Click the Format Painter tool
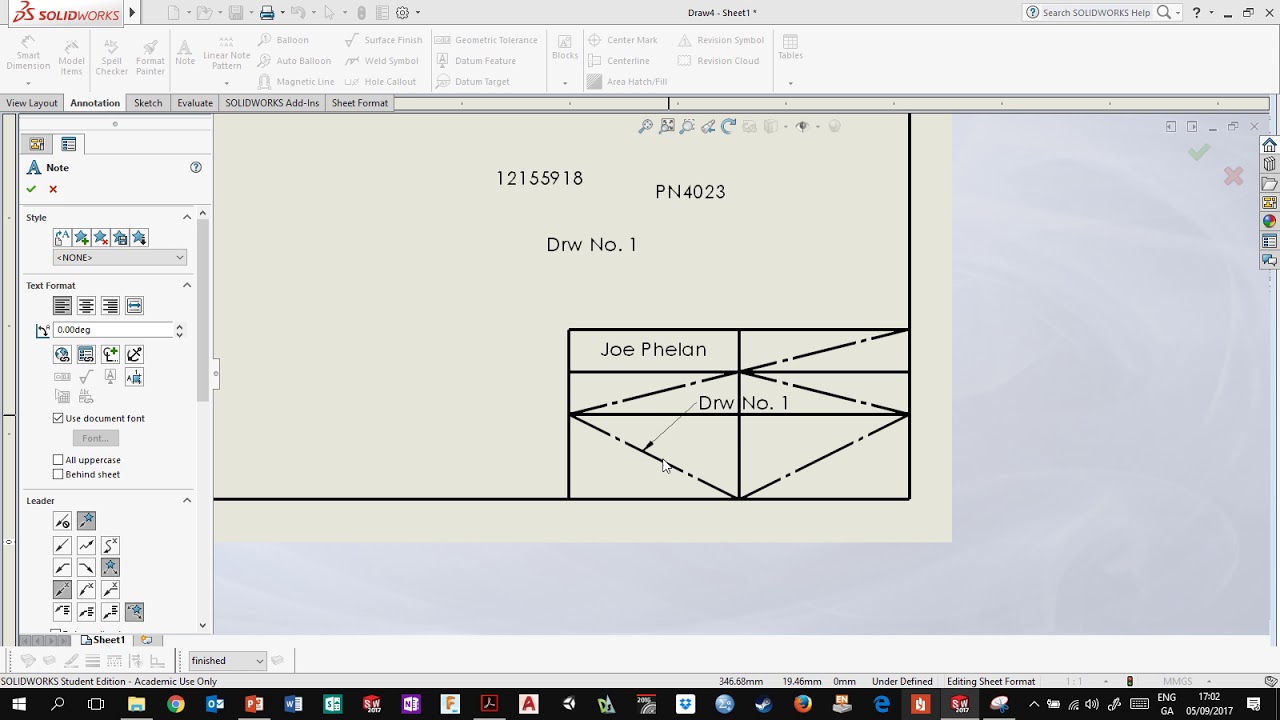Viewport: 1280px width, 720px height. (x=150, y=58)
